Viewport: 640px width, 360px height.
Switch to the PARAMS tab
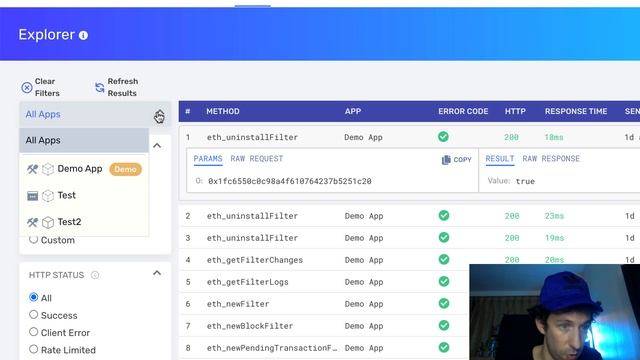(208, 159)
